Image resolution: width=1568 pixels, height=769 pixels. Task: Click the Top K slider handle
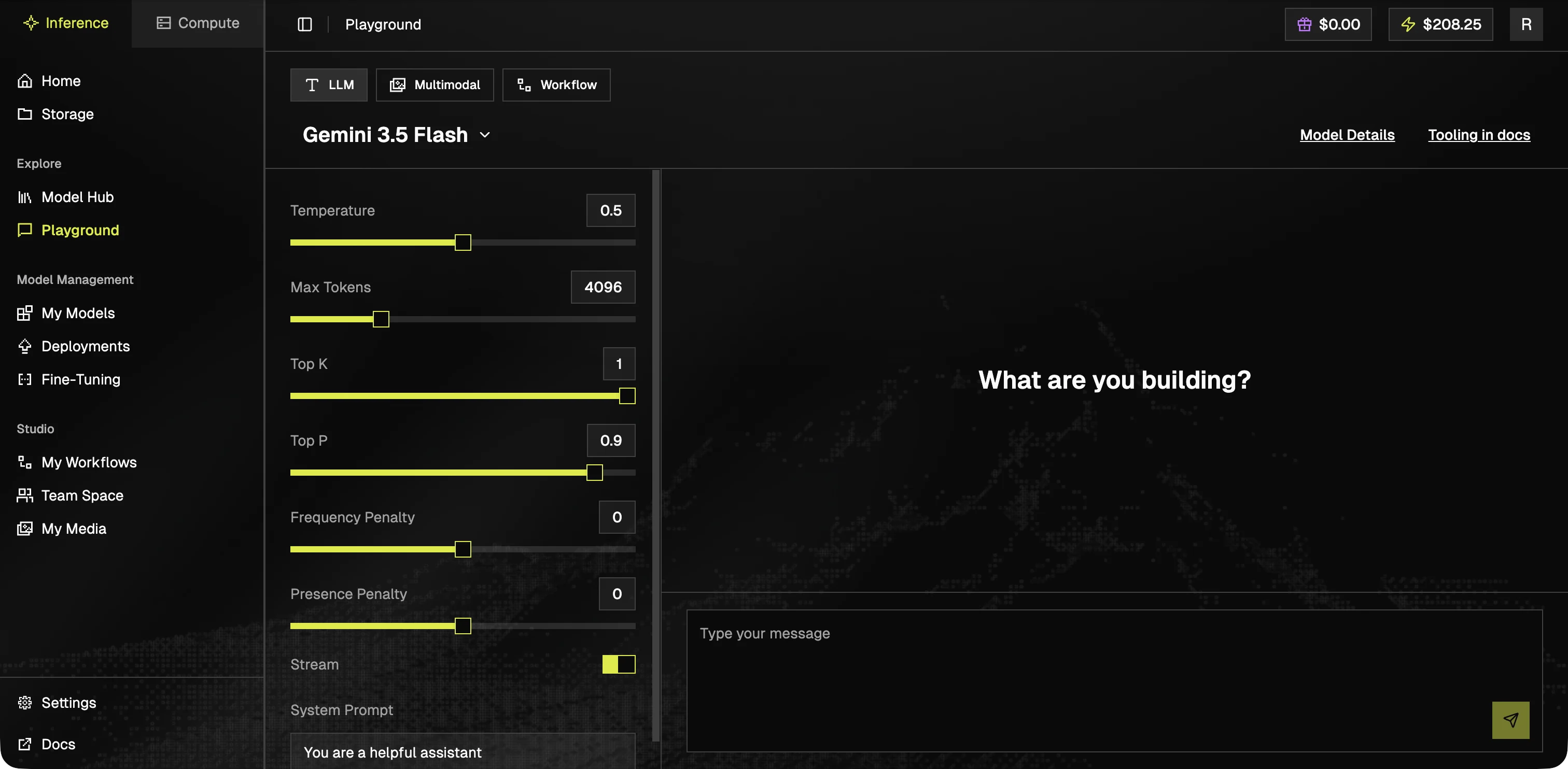coord(627,395)
